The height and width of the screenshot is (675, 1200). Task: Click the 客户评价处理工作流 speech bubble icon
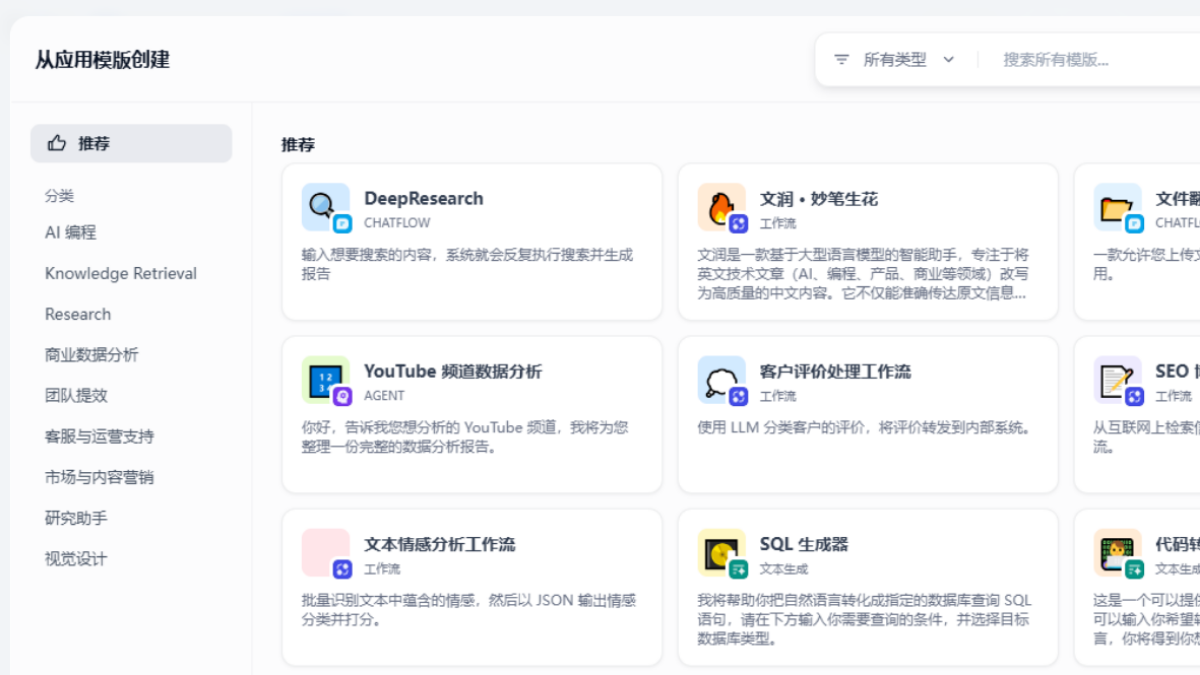721,380
